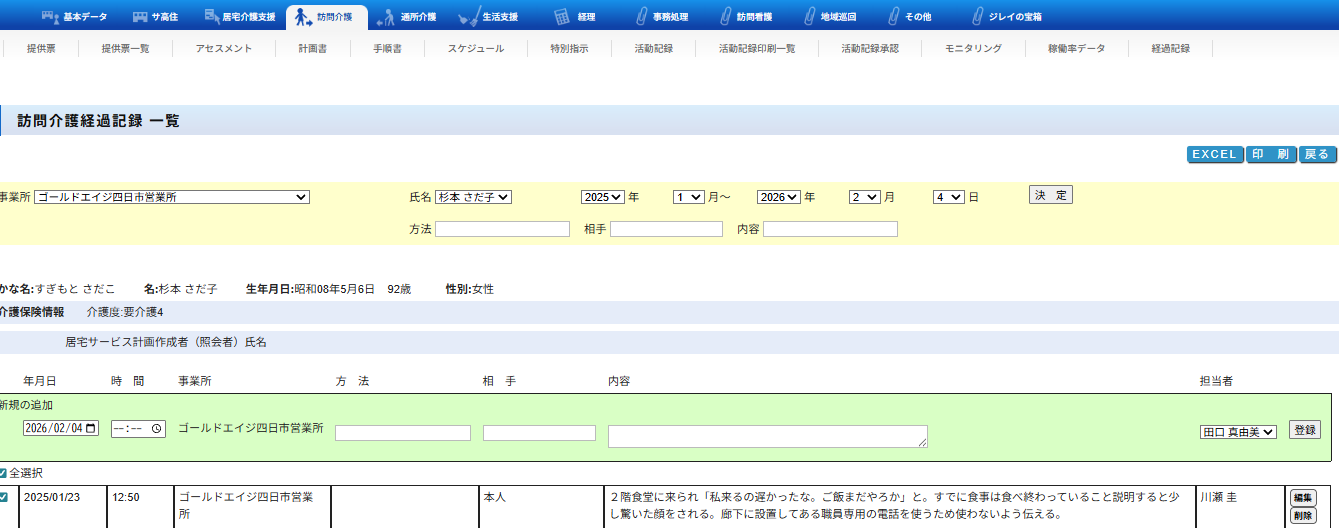Open calendar picker in the date field
Viewport: 1339px width, 528px height.
[92, 428]
